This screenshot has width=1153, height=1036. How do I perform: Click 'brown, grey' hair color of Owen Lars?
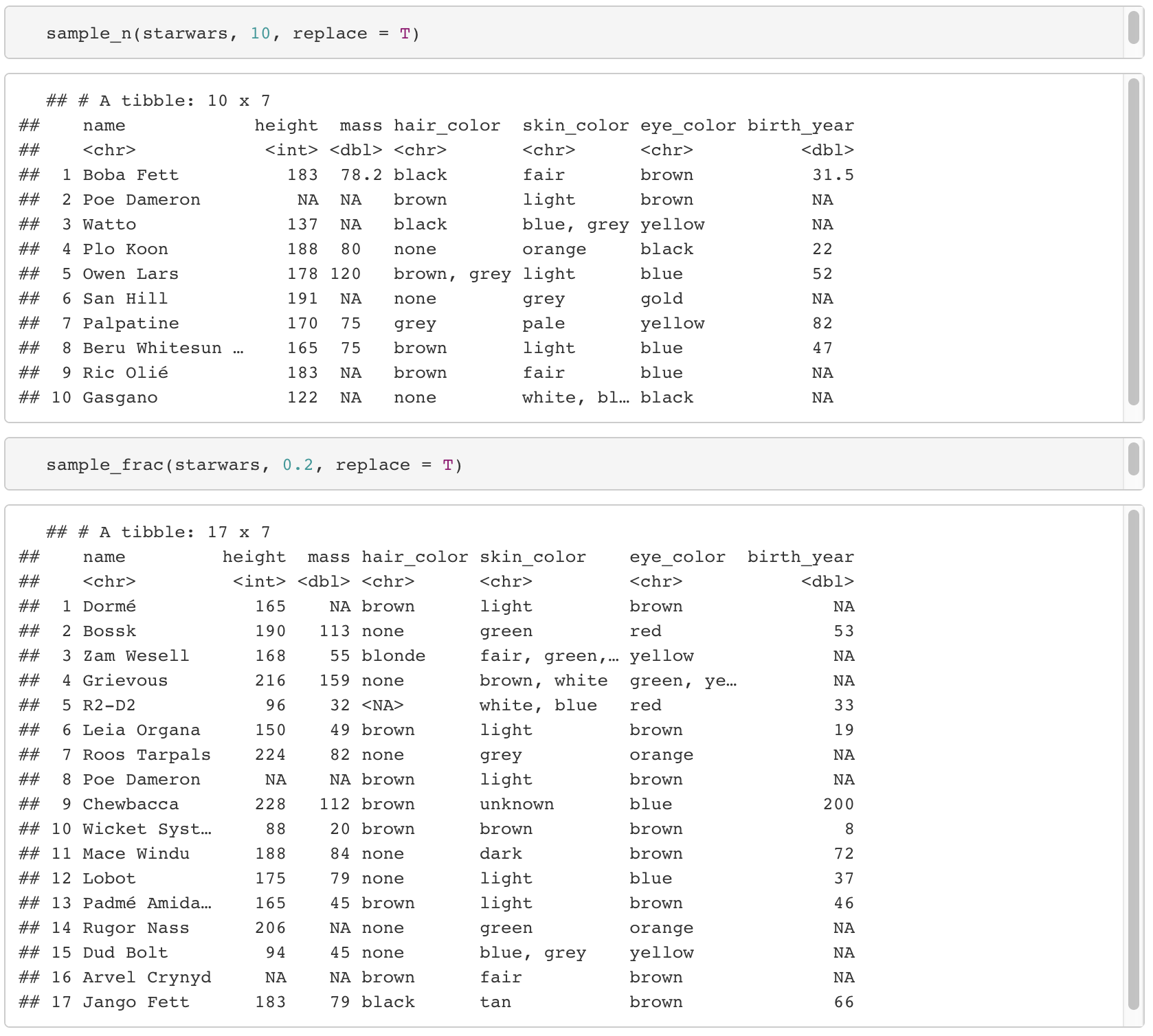click(x=452, y=274)
